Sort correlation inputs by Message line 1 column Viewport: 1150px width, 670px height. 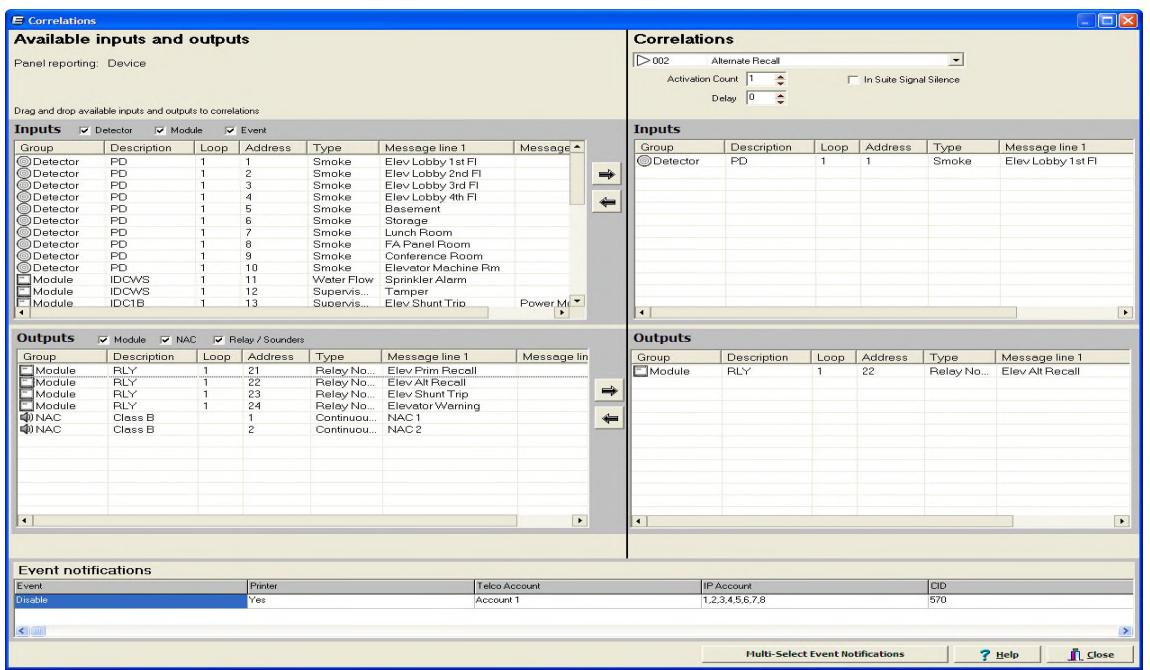tap(1065, 147)
